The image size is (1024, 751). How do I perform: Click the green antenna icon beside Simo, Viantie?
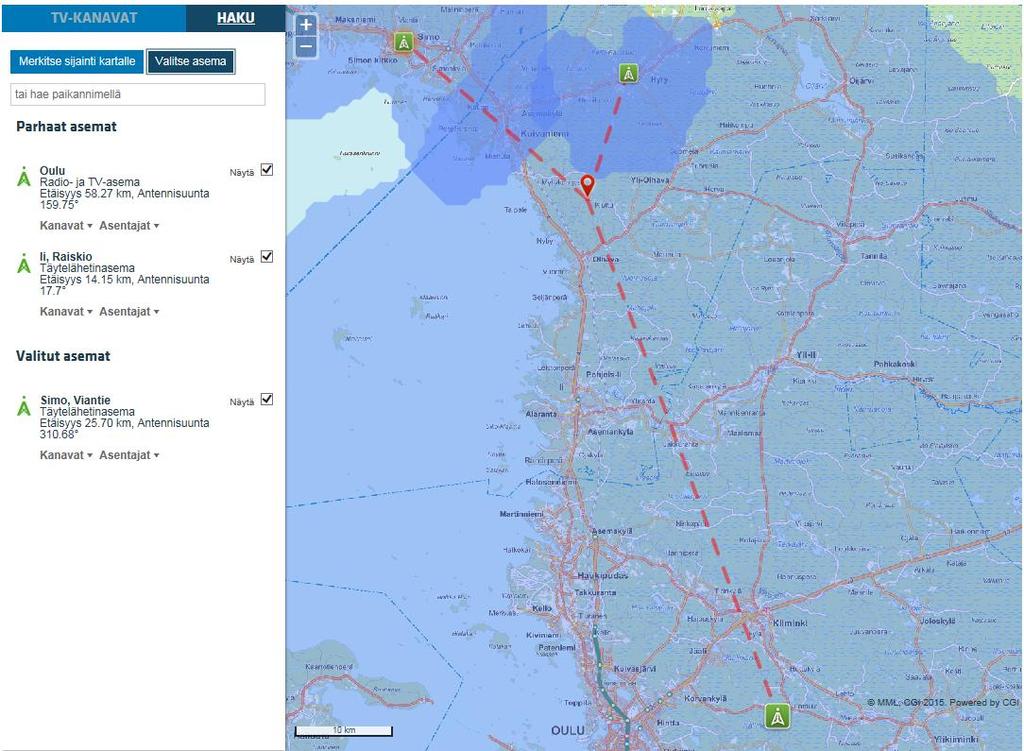click(x=24, y=406)
